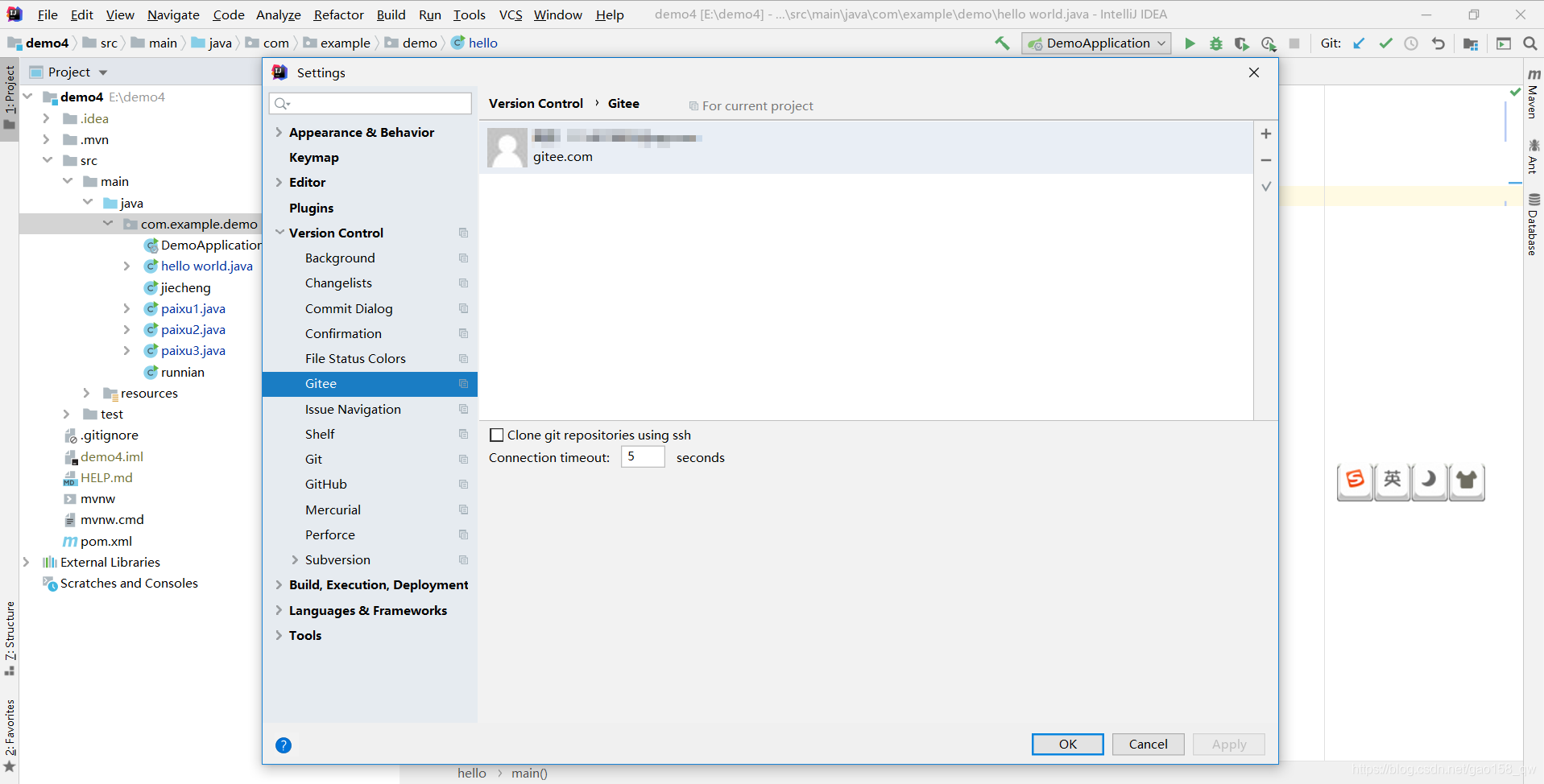Open the Ant tool window tab

pyautogui.click(x=1534, y=156)
